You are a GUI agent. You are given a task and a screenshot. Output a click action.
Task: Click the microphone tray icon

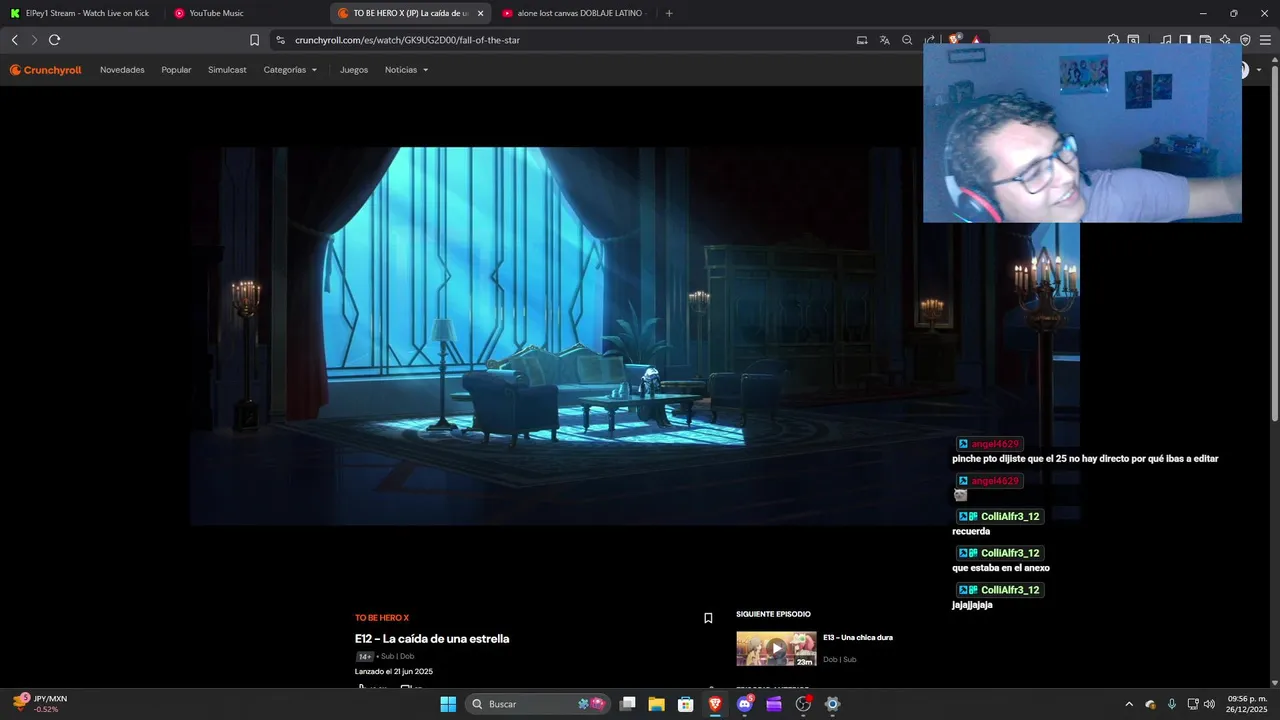[1171, 704]
